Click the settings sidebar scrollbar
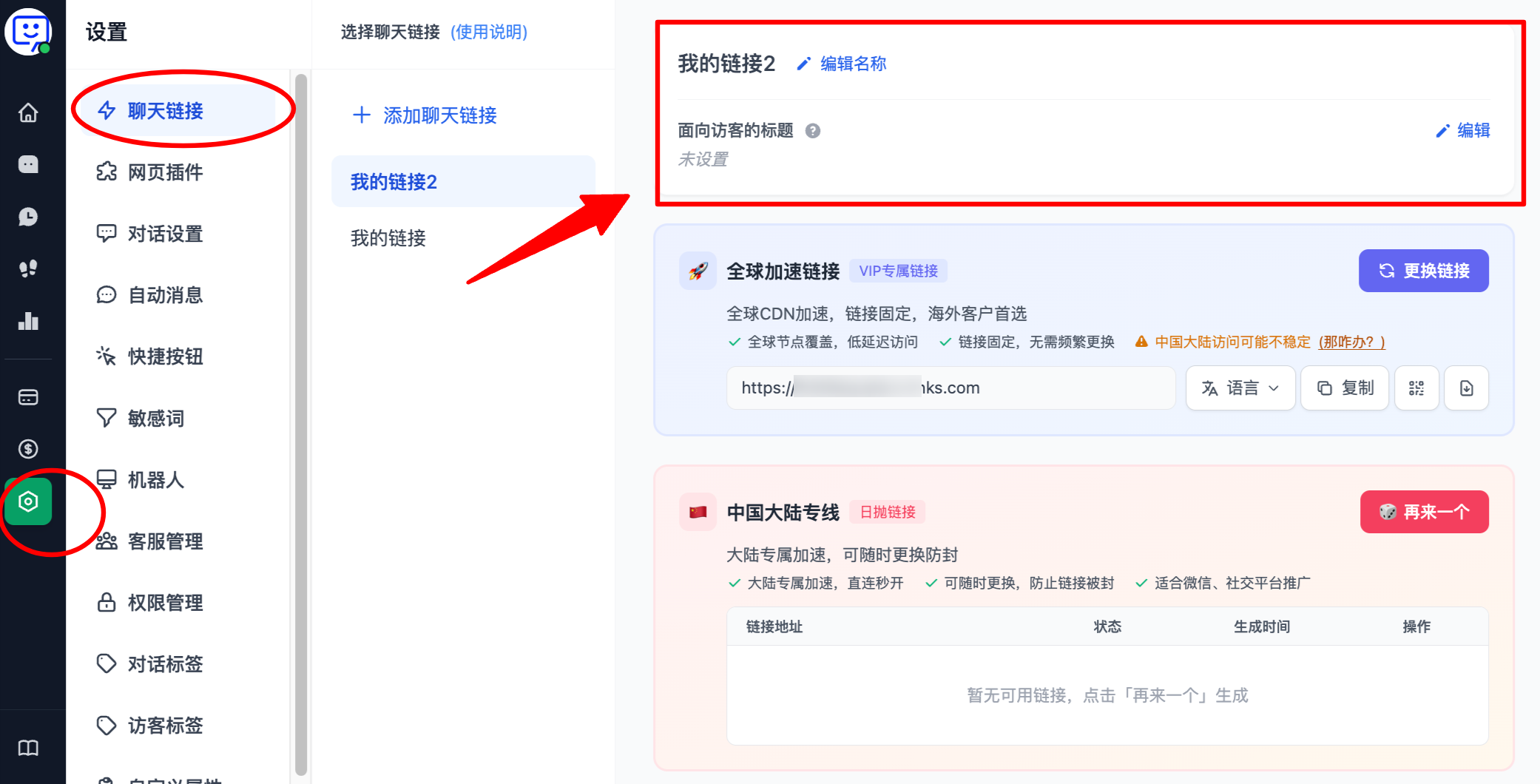 300,423
